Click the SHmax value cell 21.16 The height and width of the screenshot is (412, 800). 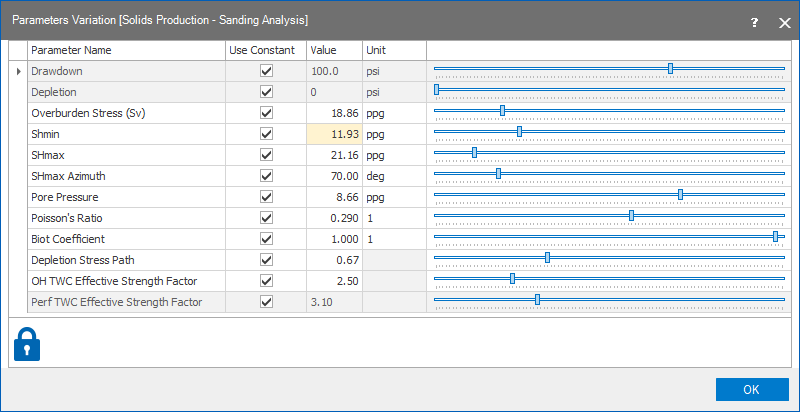tap(334, 155)
